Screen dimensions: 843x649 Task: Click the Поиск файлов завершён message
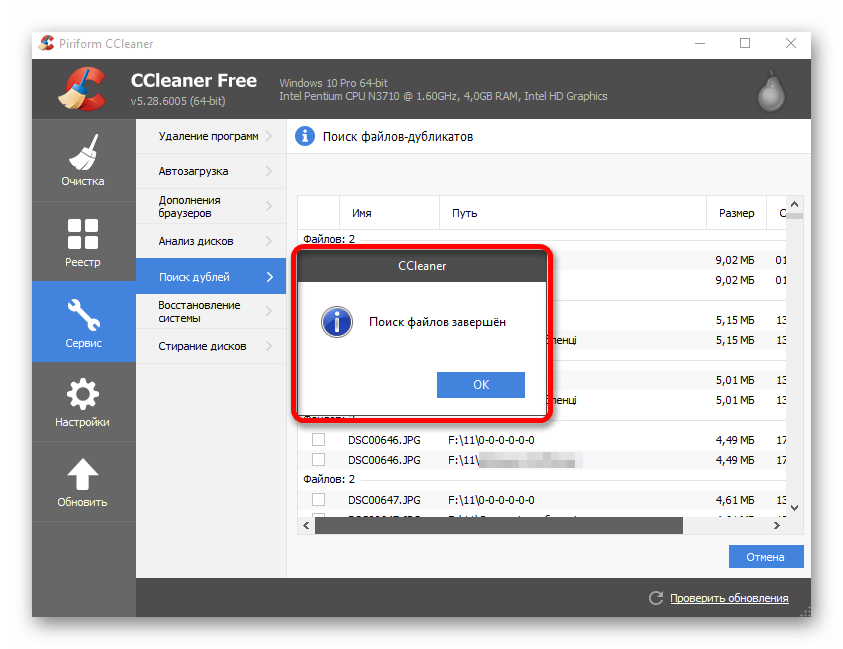point(437,322)
